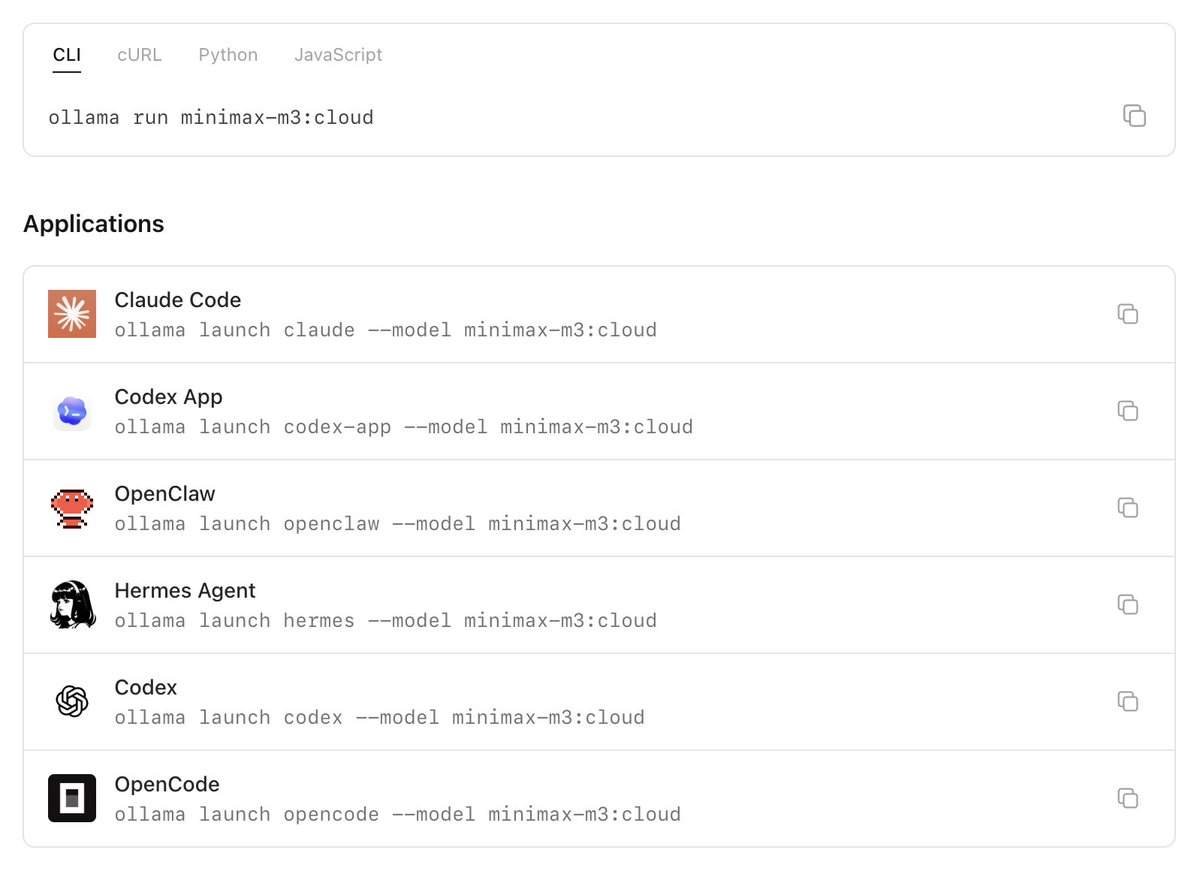The width and height of the screenshot is (1200, 871).
Task: Copy the Codex launch command
Action: (x=1128, y=702)
